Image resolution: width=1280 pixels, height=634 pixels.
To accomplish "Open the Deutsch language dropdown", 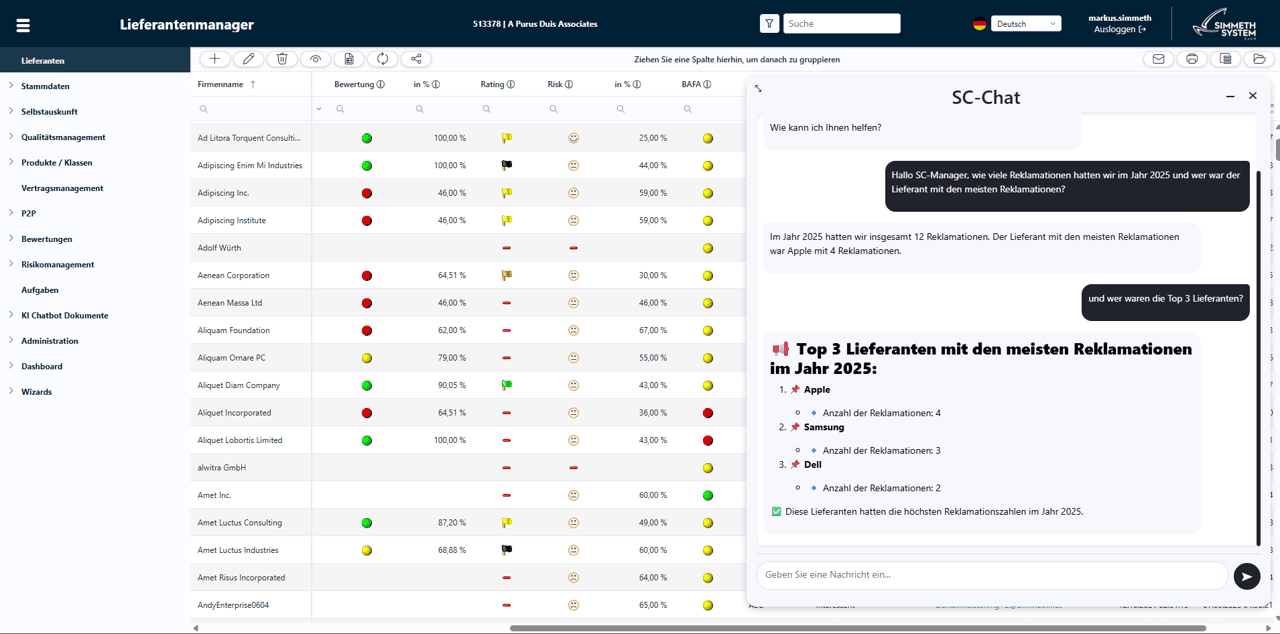I will pyautogui.click(x=1025, y=24).
